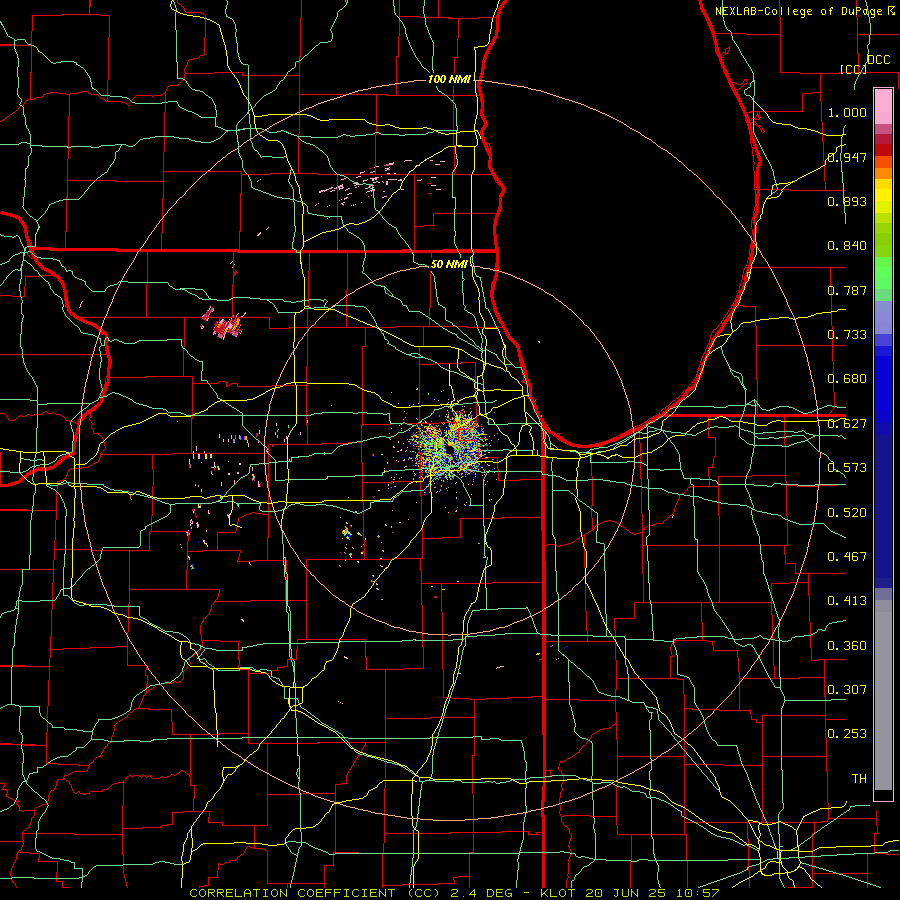Click the DCC label above the legend
The width and height of the screenshot is (900, 900).
[879, 60]
